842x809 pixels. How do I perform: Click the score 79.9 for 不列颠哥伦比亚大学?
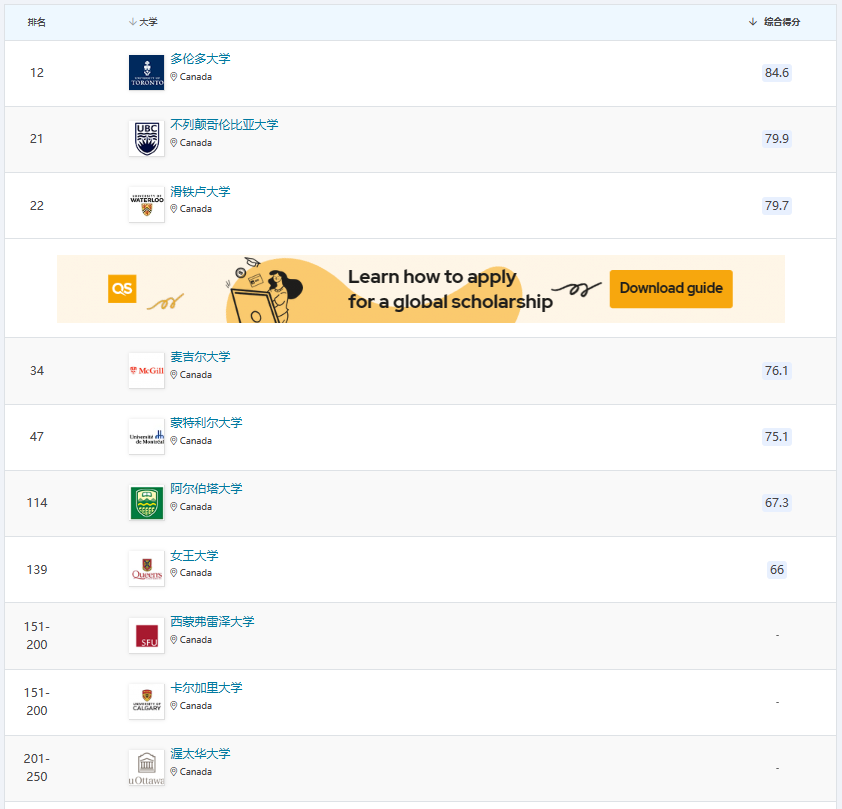point(776,139)
